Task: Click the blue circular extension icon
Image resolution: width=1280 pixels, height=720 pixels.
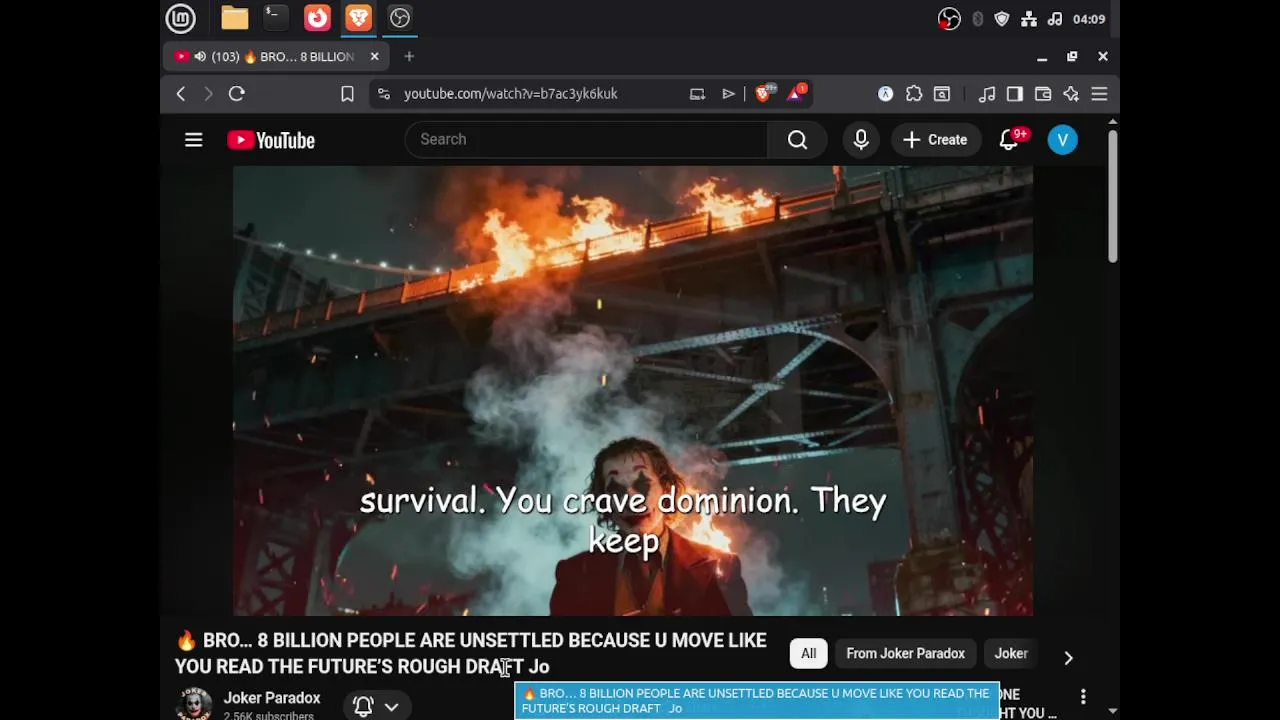Action: (x=886, y=94)
